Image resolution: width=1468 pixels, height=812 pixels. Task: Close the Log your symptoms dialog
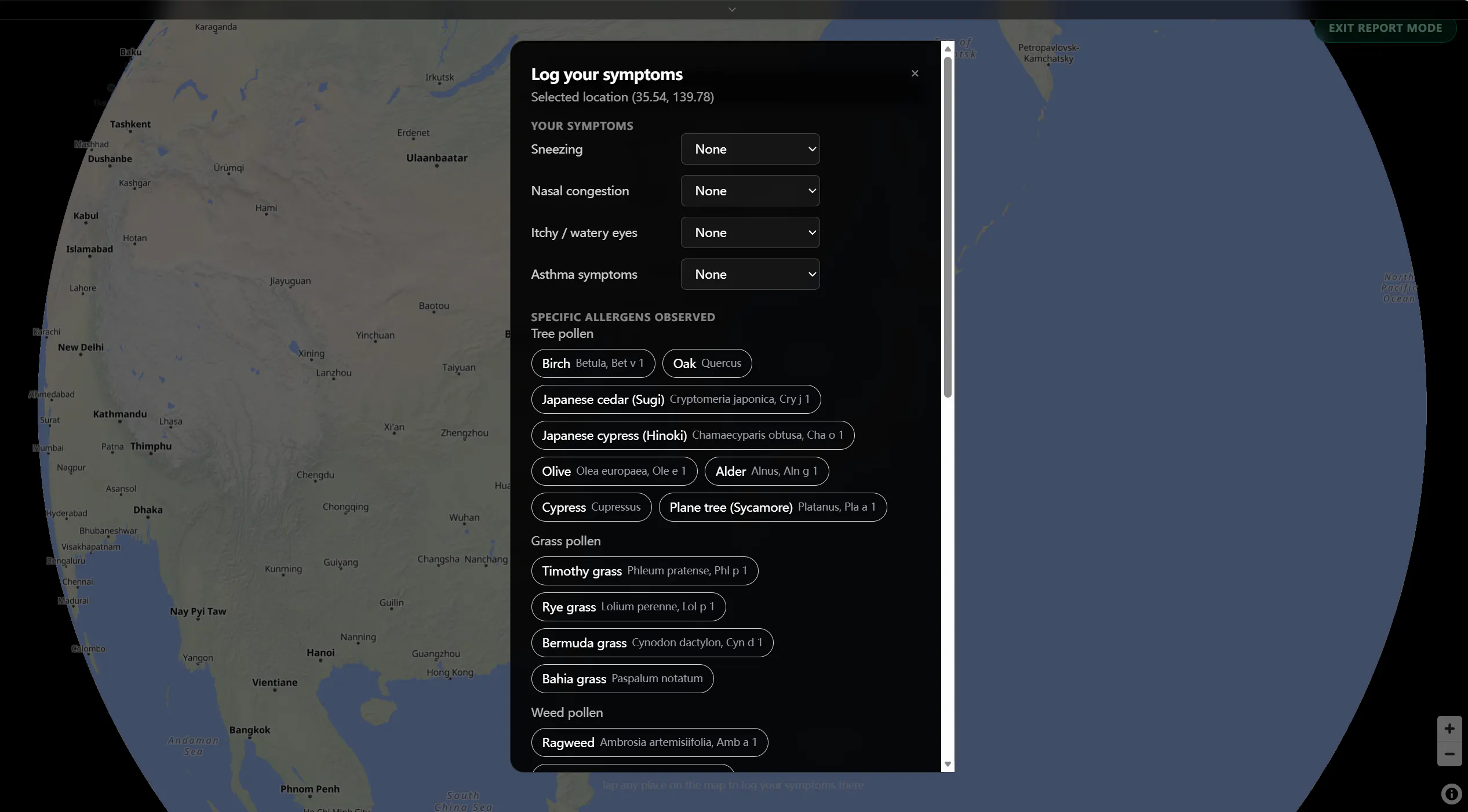tap(915, 74)
